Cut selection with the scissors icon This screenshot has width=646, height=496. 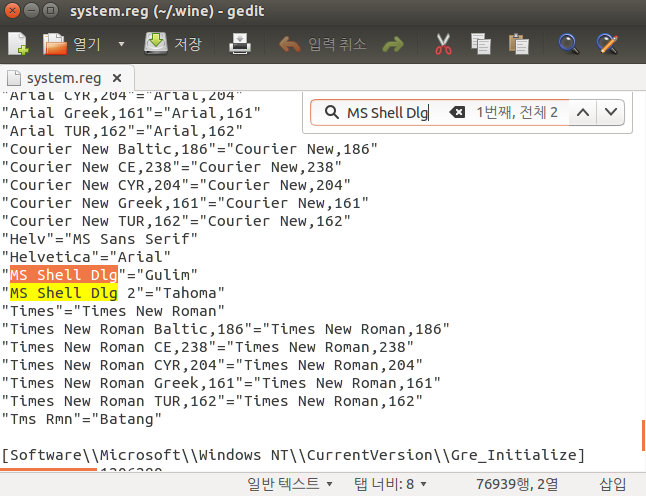click(443, 44)
